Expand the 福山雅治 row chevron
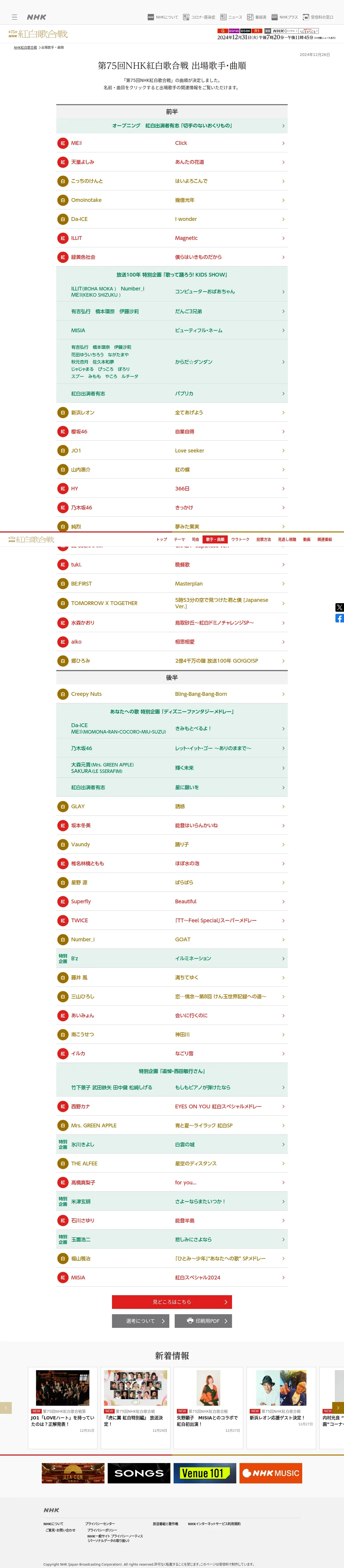Image resolution: width=344 pixels, height=1568 pixels. coord(283,1258)
